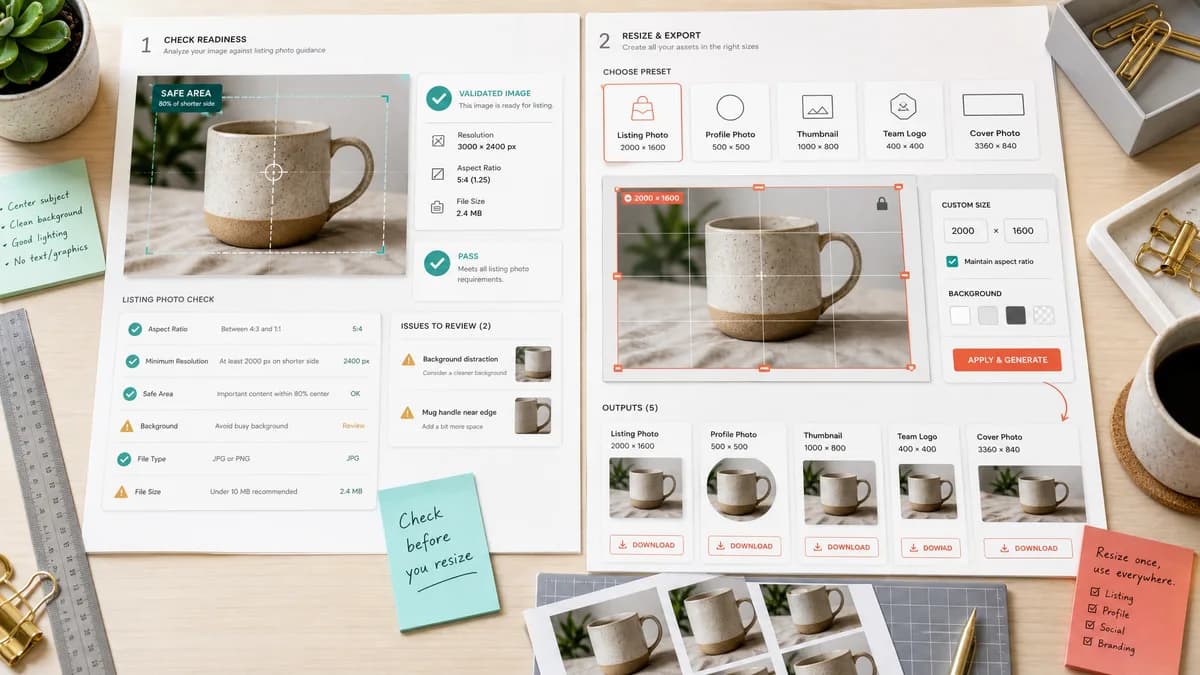Choose the light gray background swatch
1200x675 pixels.
[988, 315]
